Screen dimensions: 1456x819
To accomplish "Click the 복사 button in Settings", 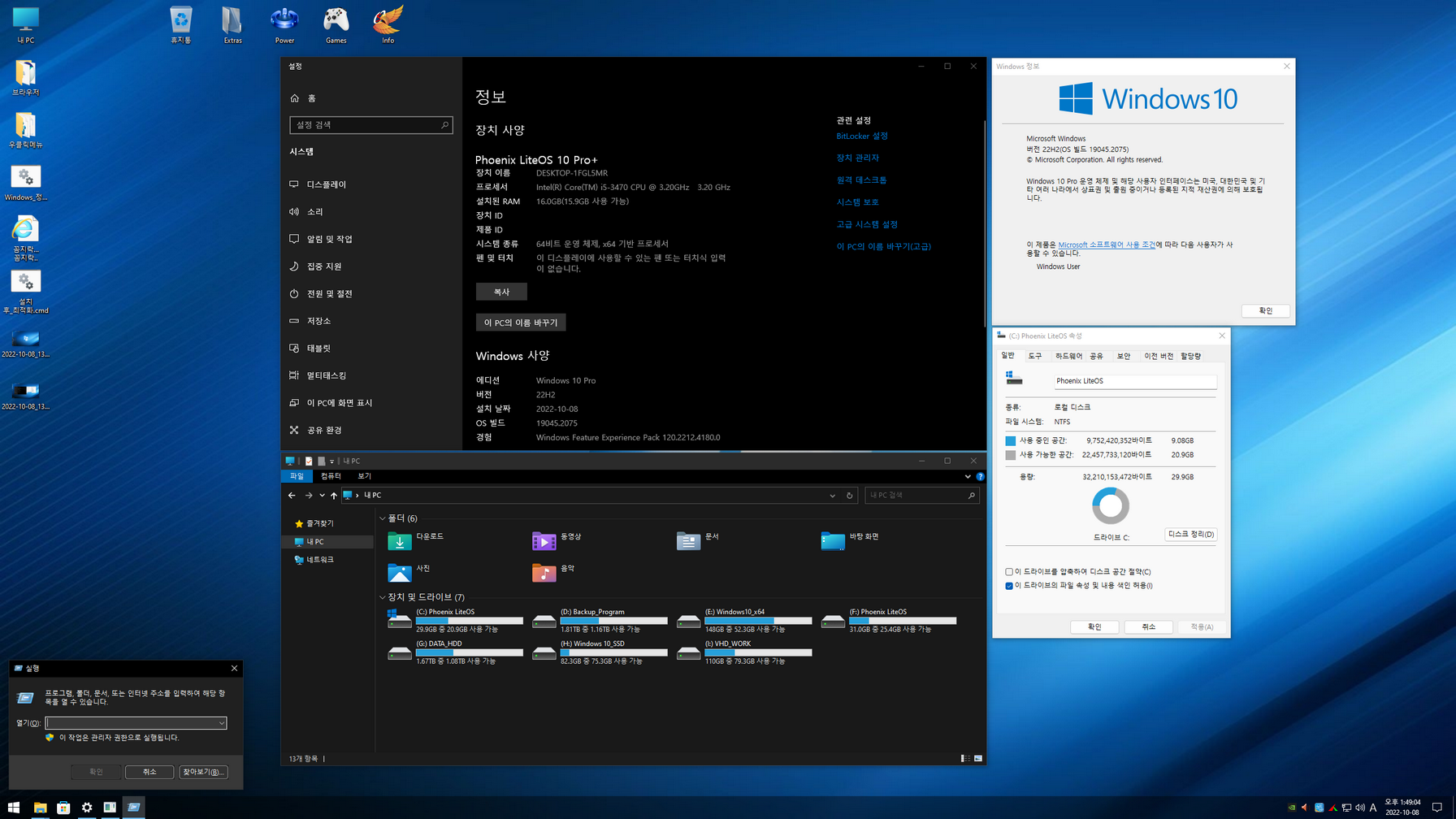I will 501,292.
